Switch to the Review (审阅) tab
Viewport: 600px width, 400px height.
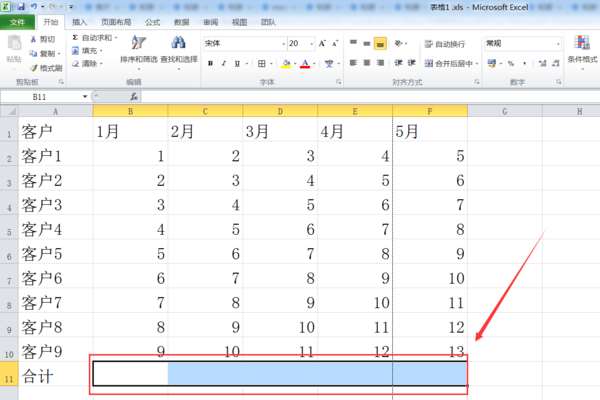point(210,22)
